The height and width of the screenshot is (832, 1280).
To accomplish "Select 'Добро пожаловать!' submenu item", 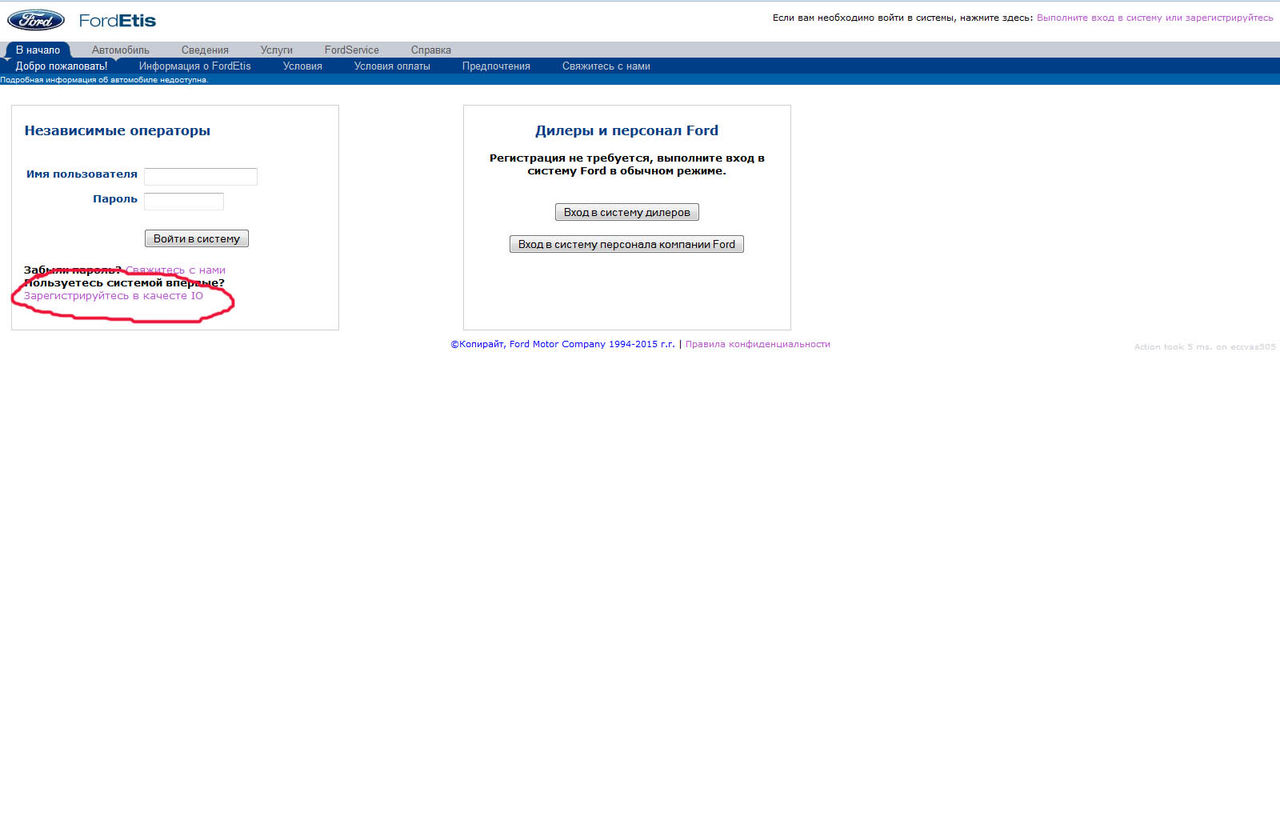I will 61,66.
